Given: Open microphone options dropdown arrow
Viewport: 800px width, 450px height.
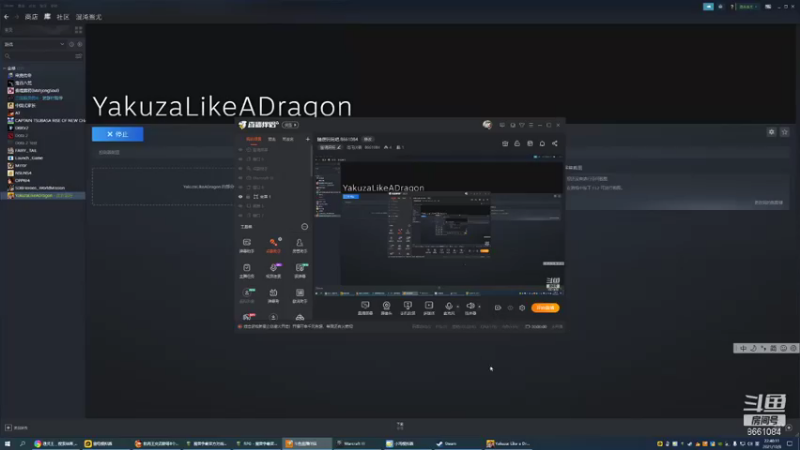Looking at the screenshot, I should point(458,307).
